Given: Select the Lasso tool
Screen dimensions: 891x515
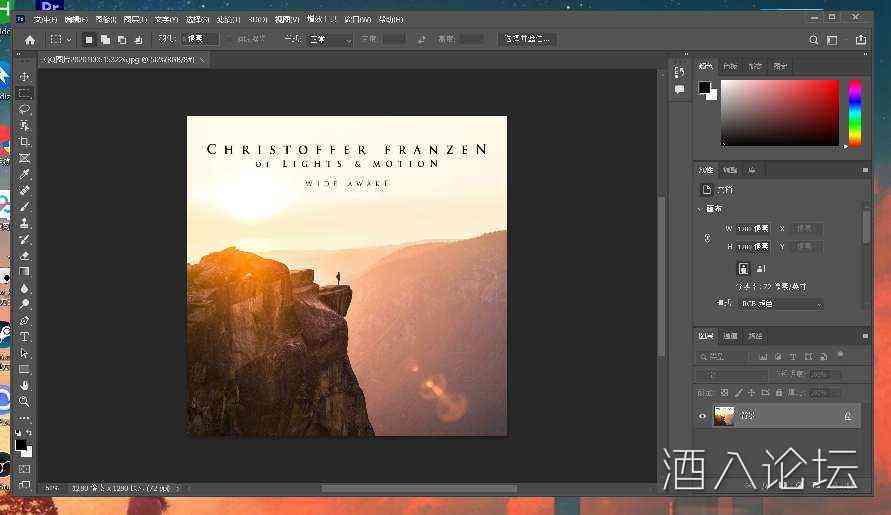Looking at the screenshot, I should pos(25,109).
